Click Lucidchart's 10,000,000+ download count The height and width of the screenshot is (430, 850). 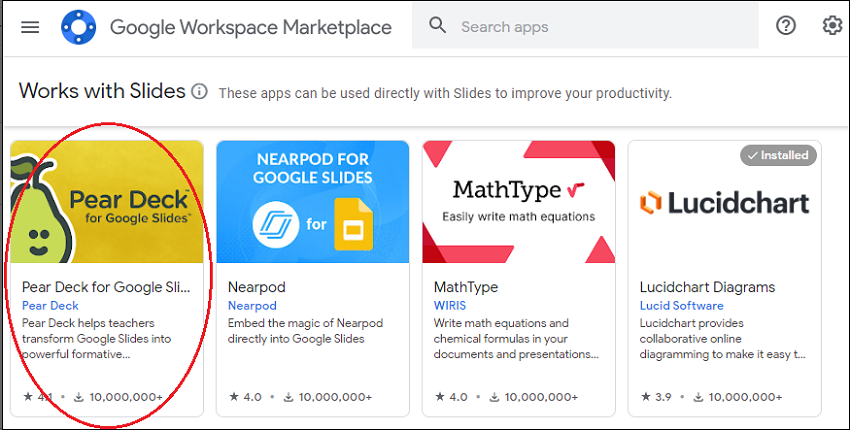738,397
